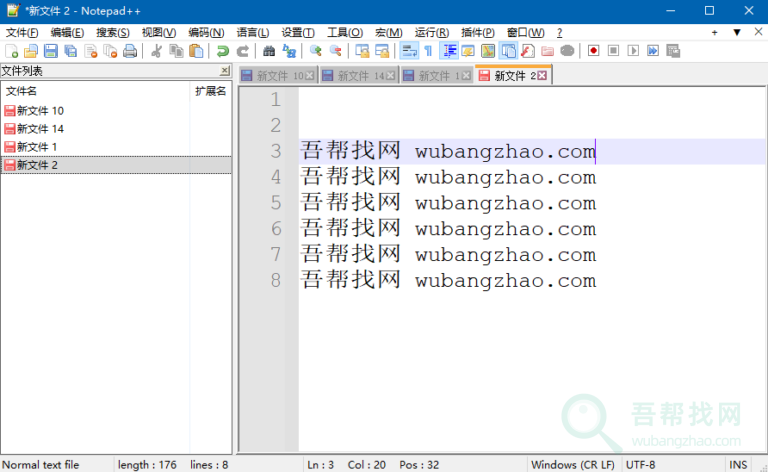Open the 编码(N) menu
The width and height of the screenshot is (768, 472).
coord(206,32)
